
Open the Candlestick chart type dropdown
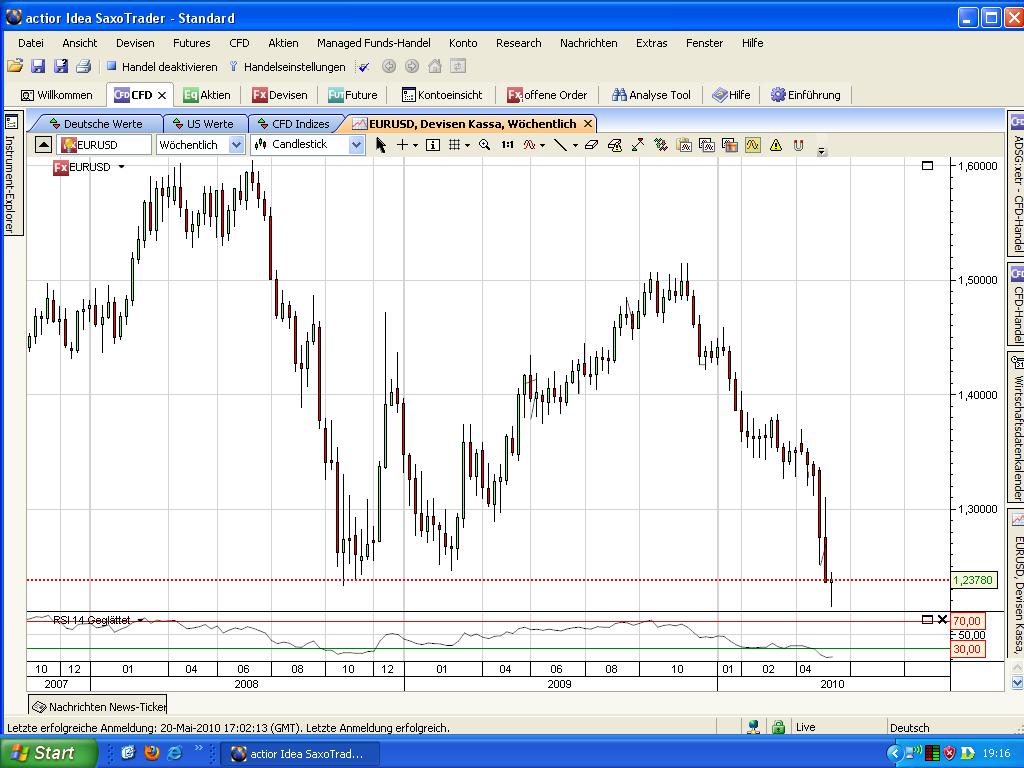(x=356, y=145)
